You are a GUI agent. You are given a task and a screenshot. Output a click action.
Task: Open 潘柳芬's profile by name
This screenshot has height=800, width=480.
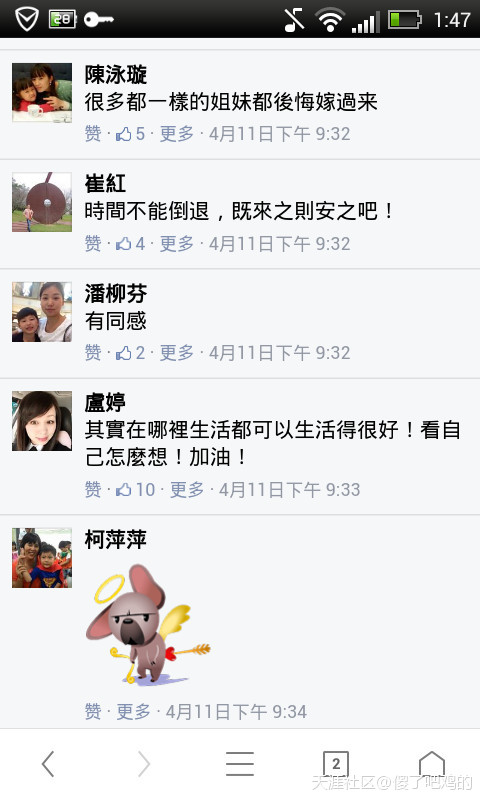[x=116, y=293]
